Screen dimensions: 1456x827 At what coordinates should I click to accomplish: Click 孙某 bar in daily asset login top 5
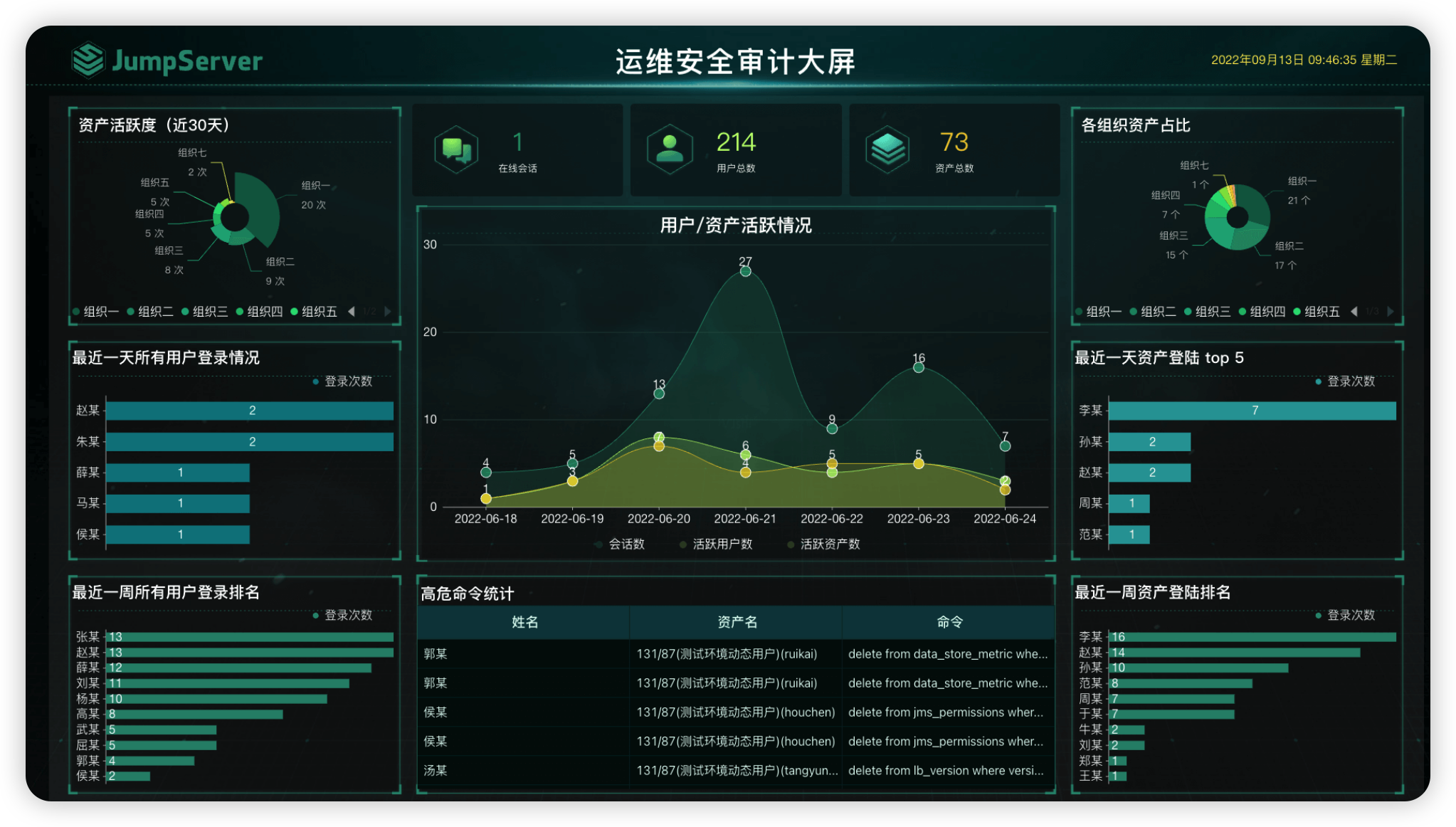(x=1149, y=442)
